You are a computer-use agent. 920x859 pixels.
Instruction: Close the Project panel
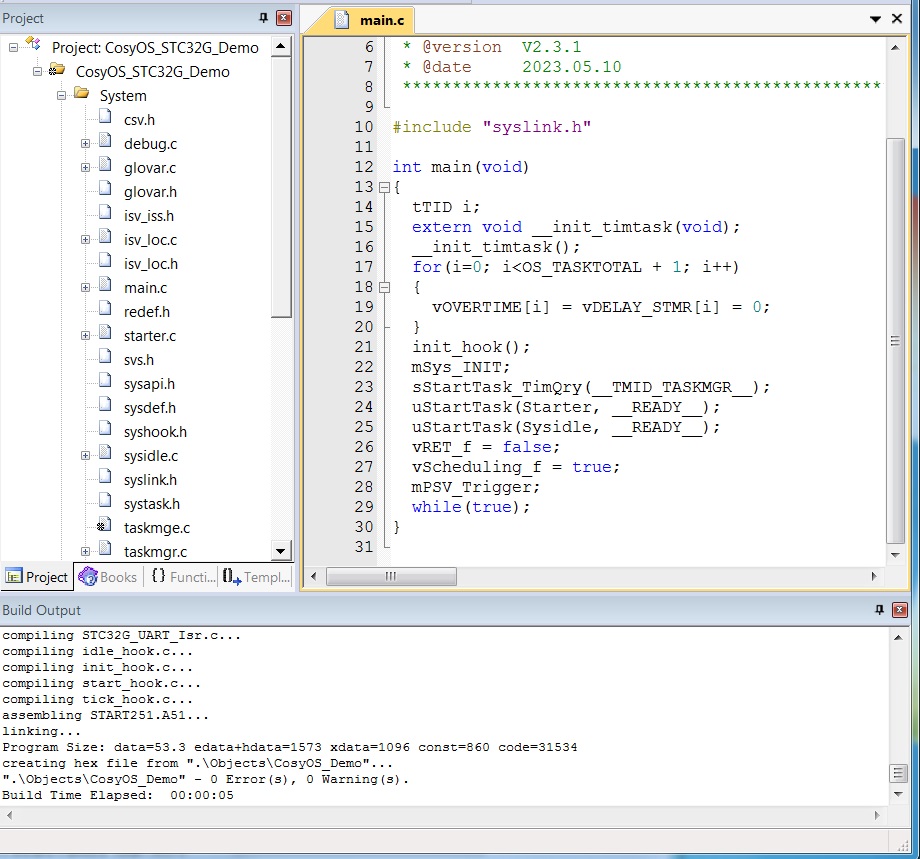pos(284,18)
